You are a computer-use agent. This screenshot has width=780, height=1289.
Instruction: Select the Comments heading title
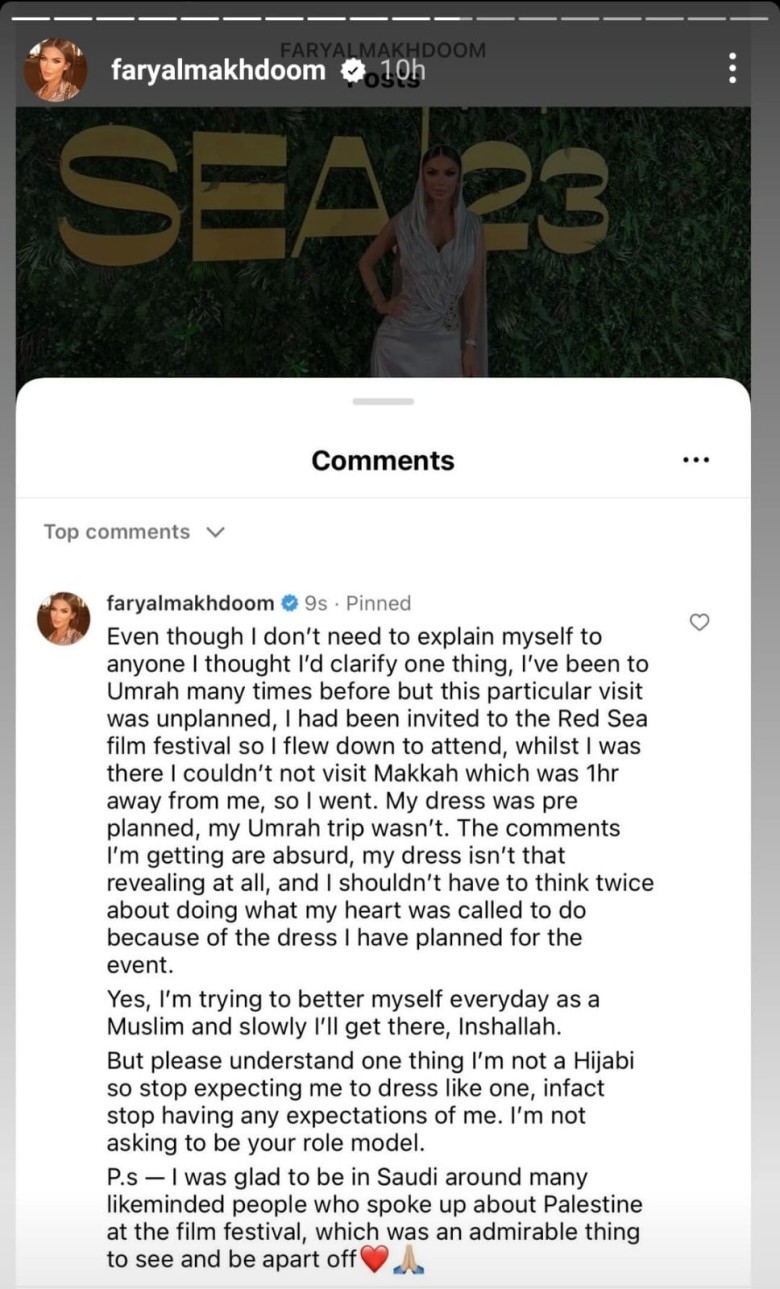click(x=383, y=460)
